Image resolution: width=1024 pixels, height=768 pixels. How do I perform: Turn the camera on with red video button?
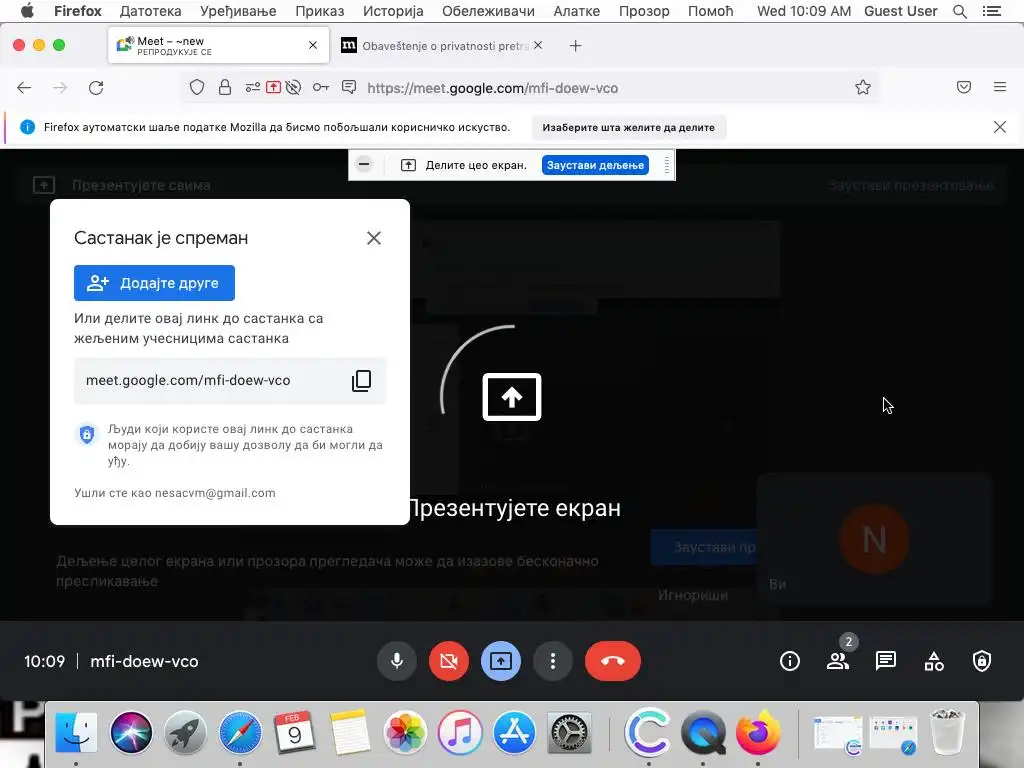pos(449,661)
